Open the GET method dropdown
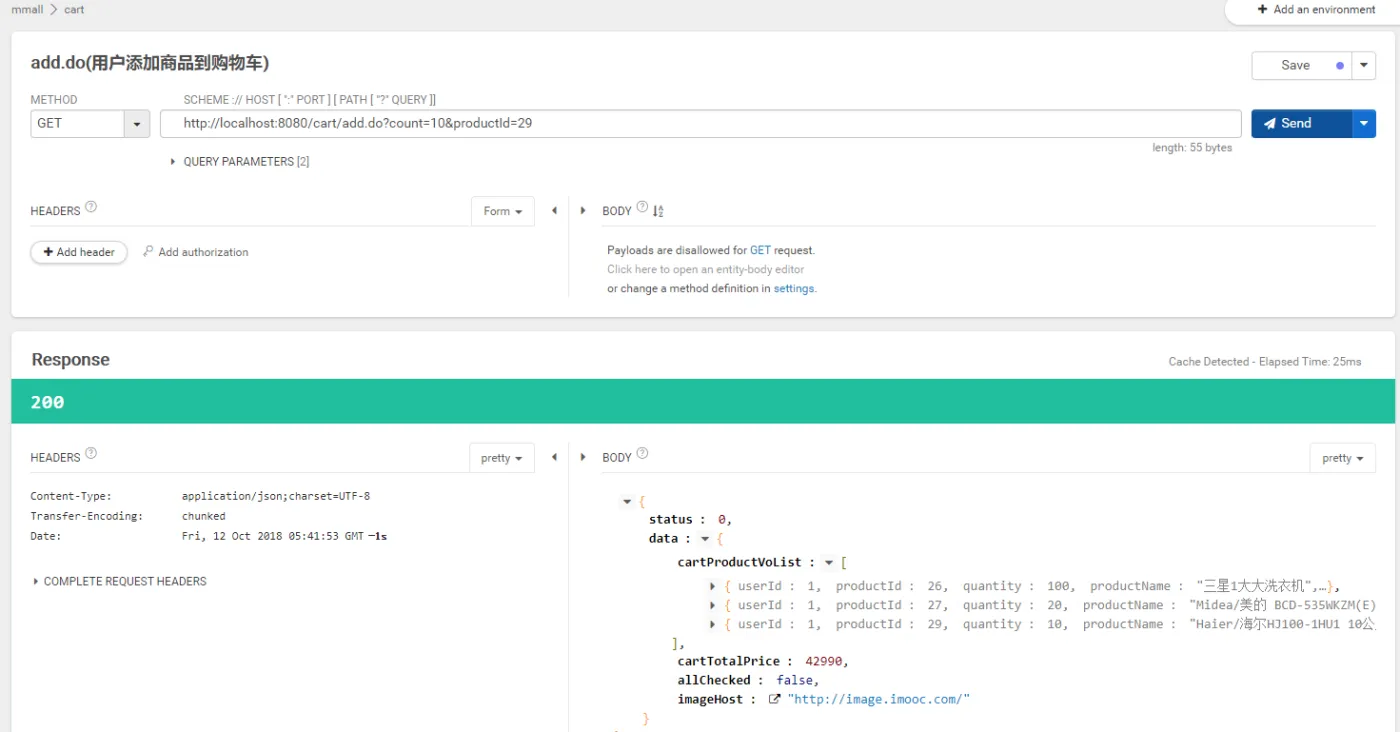This screenshot has height=732, width=1400. click(x=90, y=123)
